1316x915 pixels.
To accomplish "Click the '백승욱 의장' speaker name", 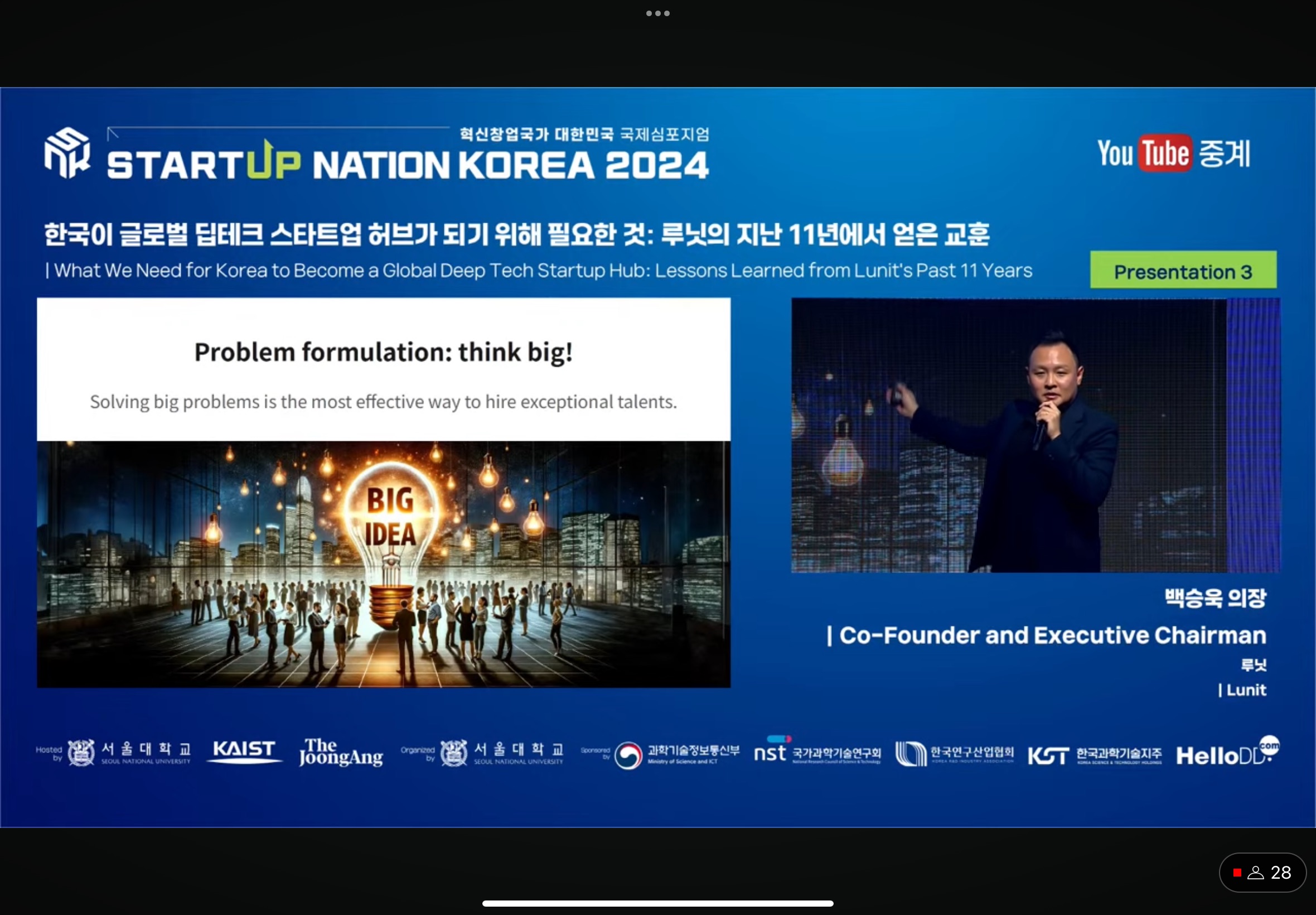I will (x=1215, y=598).
